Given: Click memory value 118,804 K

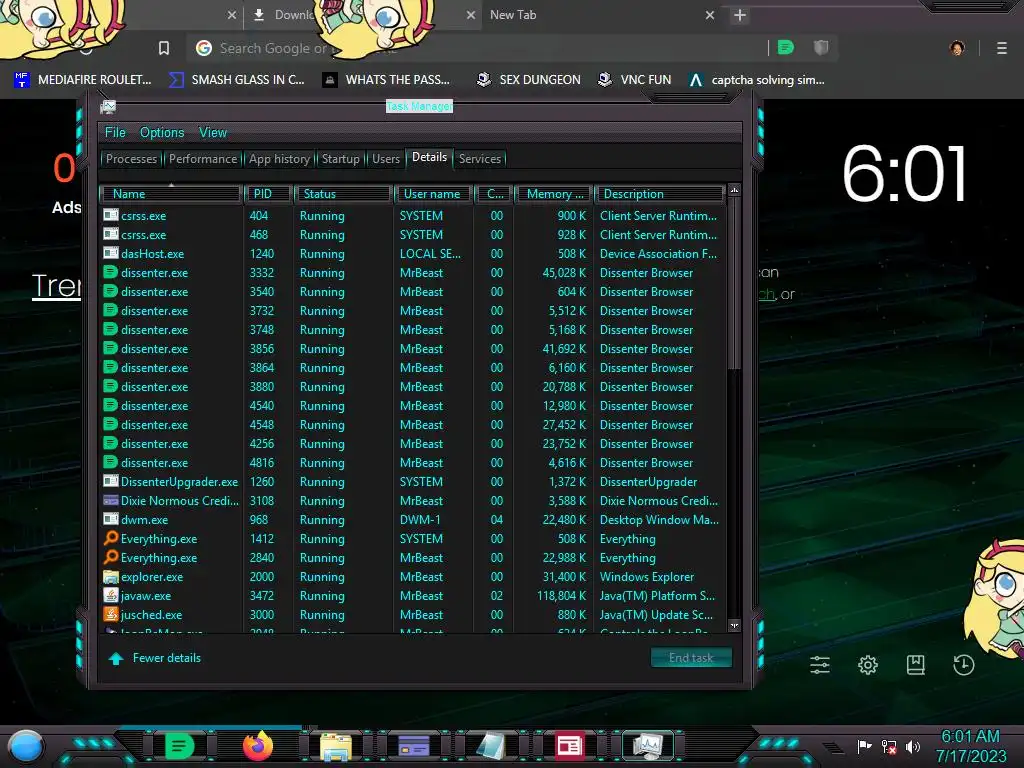Looking at the screenshot, I should [562, 596].
